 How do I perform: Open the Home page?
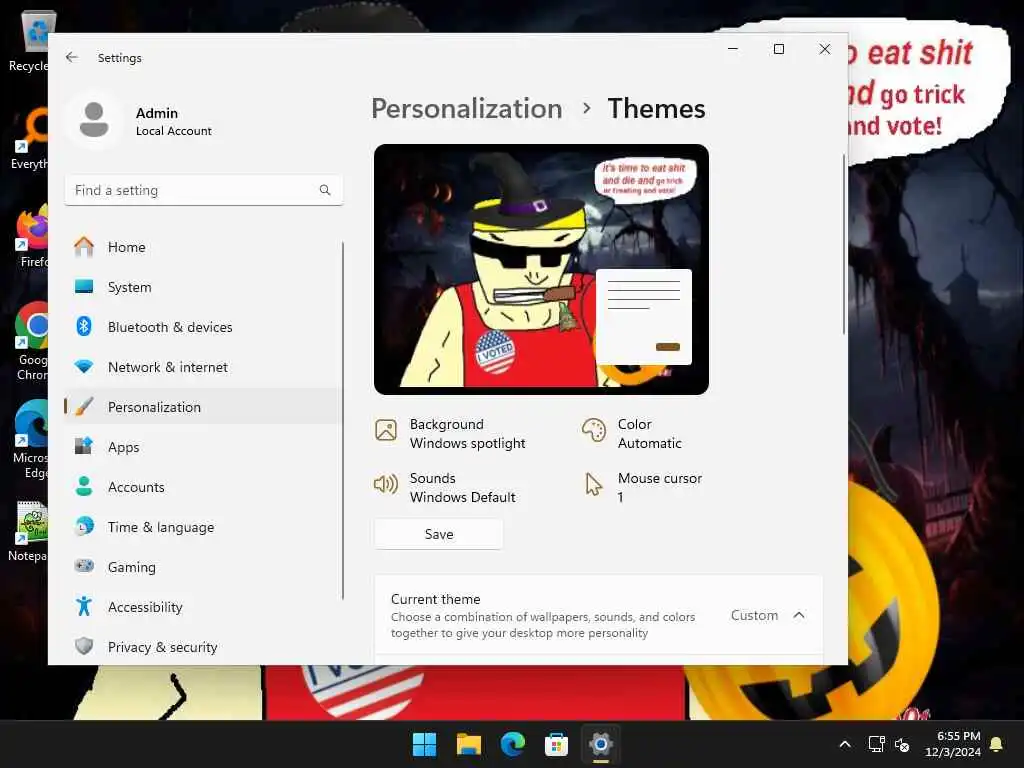[x=204, y=247]
